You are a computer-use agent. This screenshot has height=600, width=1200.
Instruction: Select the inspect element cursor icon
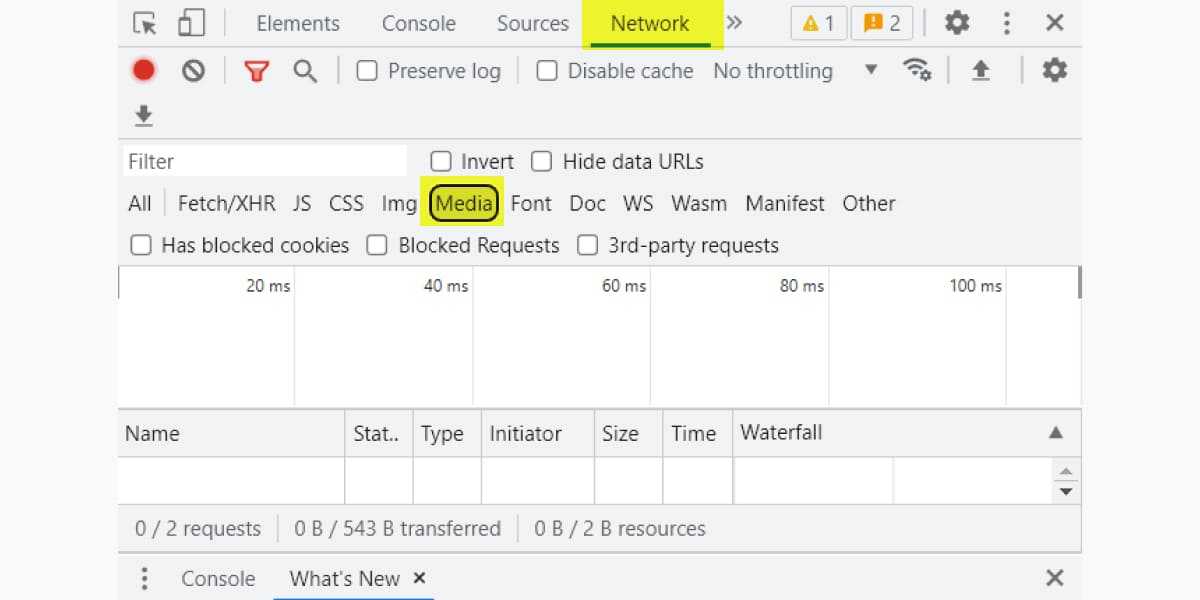145,23
